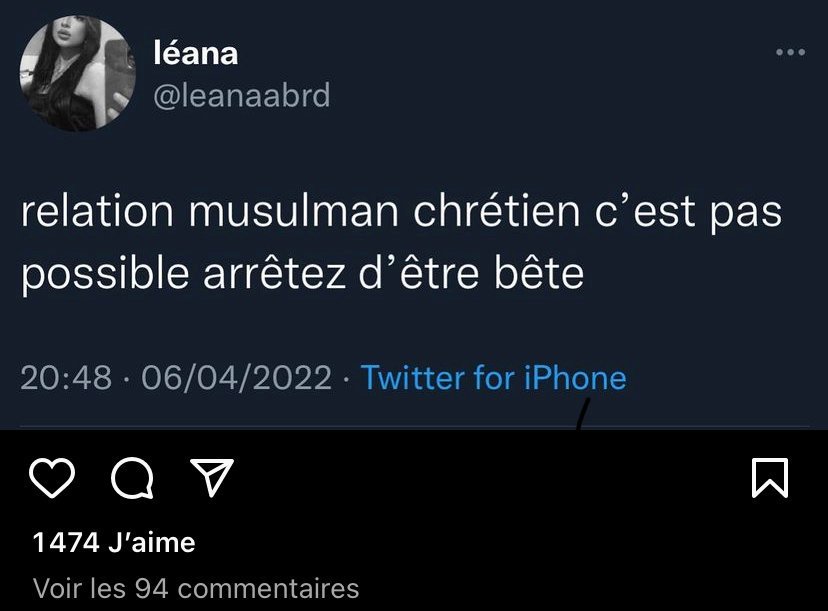Select the 06/04/2022 date

click(x=236, y=378)
